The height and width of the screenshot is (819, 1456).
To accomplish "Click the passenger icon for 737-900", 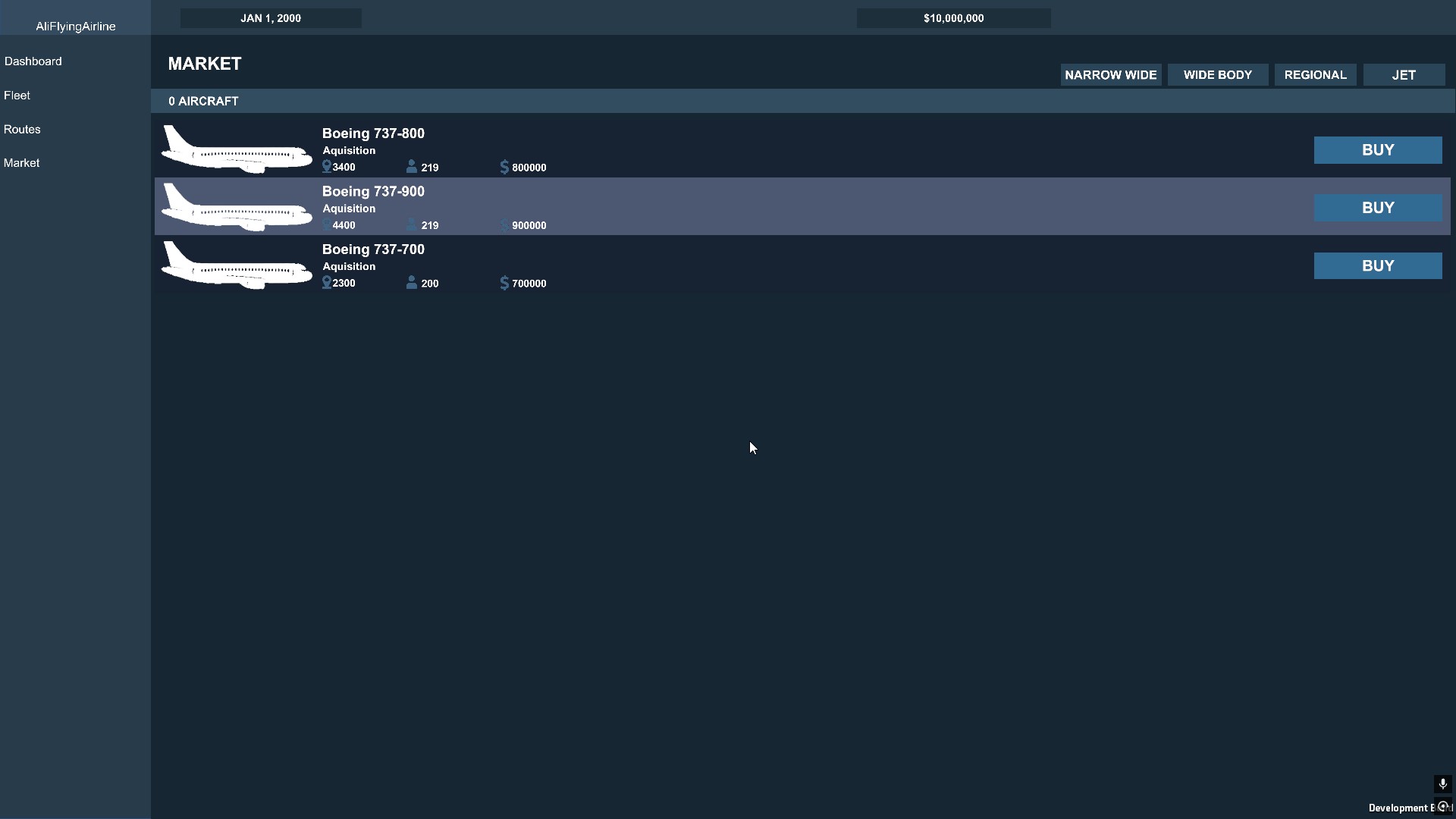I will 412,225.
